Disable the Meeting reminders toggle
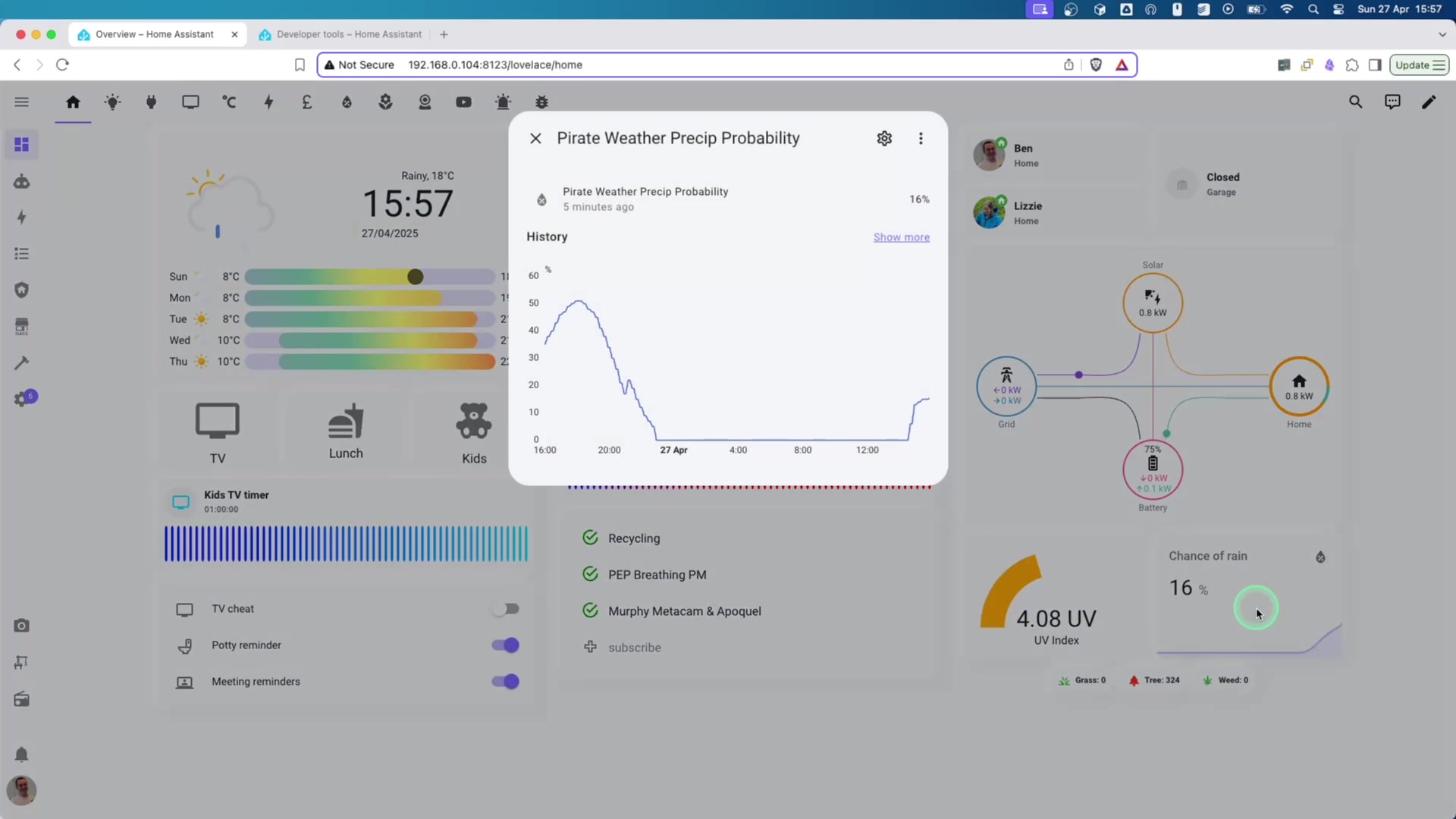The image size is (1456, 819). click(504, 681)
